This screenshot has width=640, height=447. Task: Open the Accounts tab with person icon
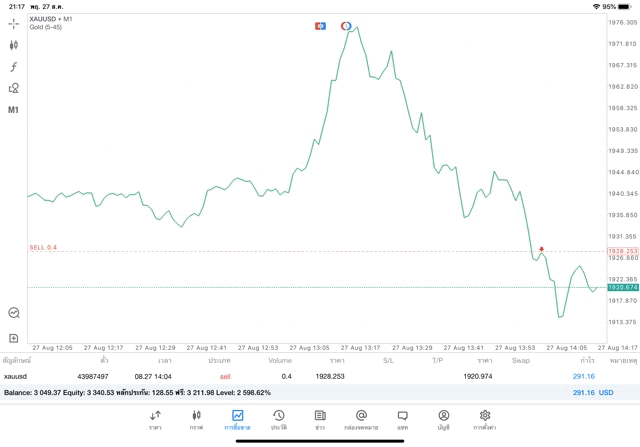point(443,419)
